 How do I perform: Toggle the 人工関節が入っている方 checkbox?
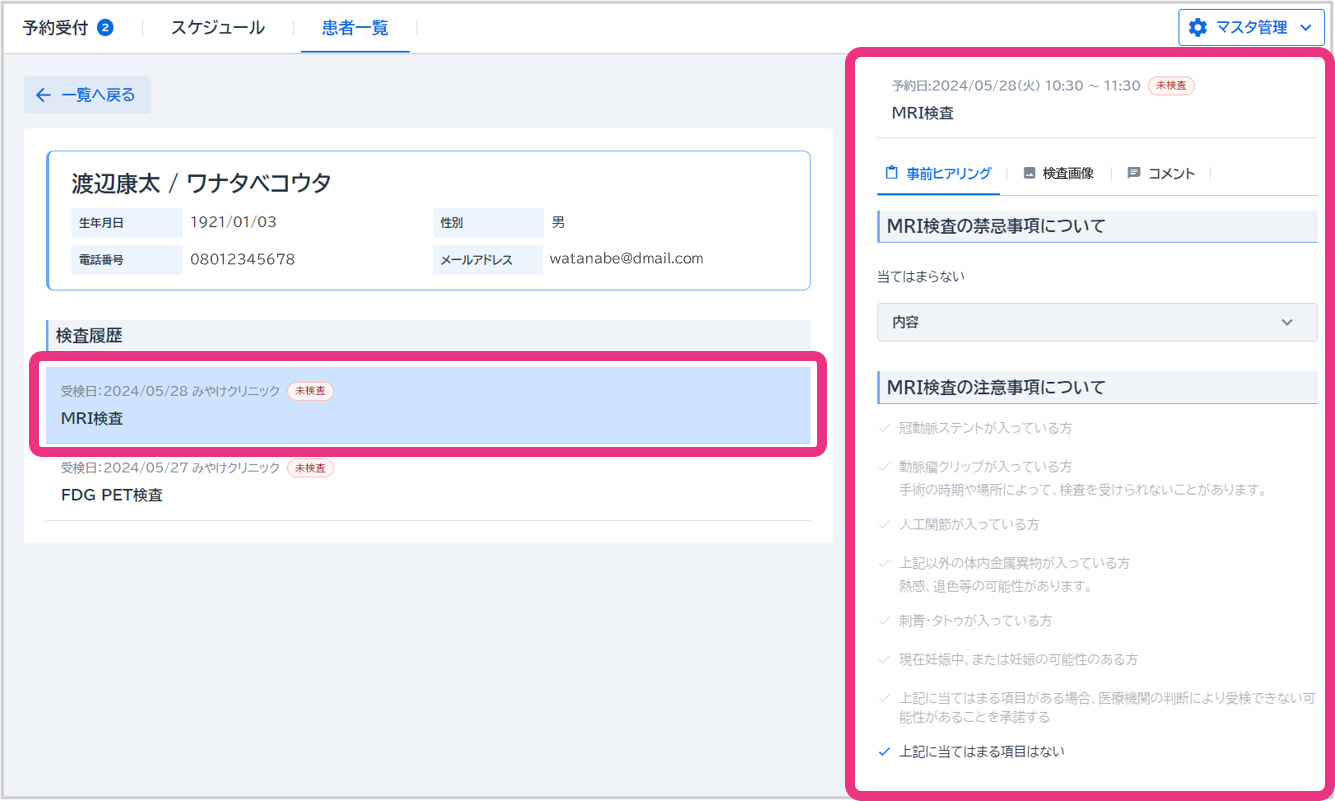point(884,524)
